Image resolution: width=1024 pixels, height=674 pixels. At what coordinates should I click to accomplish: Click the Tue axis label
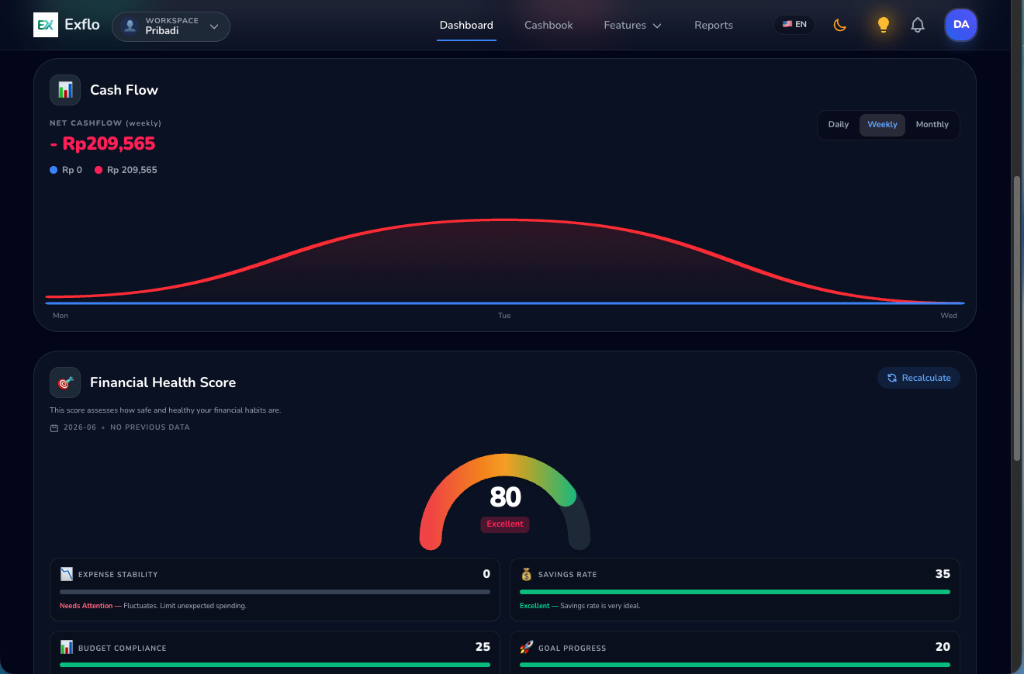point(504,315)
